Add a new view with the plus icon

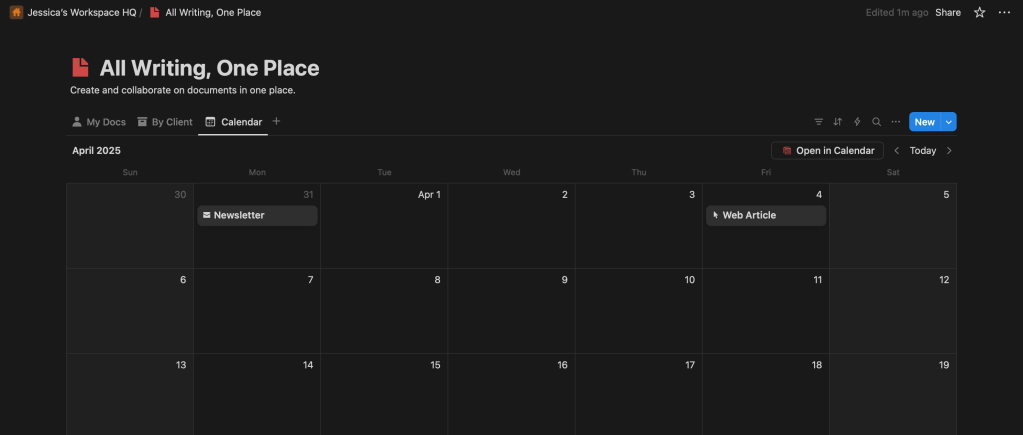pos(277,122)
